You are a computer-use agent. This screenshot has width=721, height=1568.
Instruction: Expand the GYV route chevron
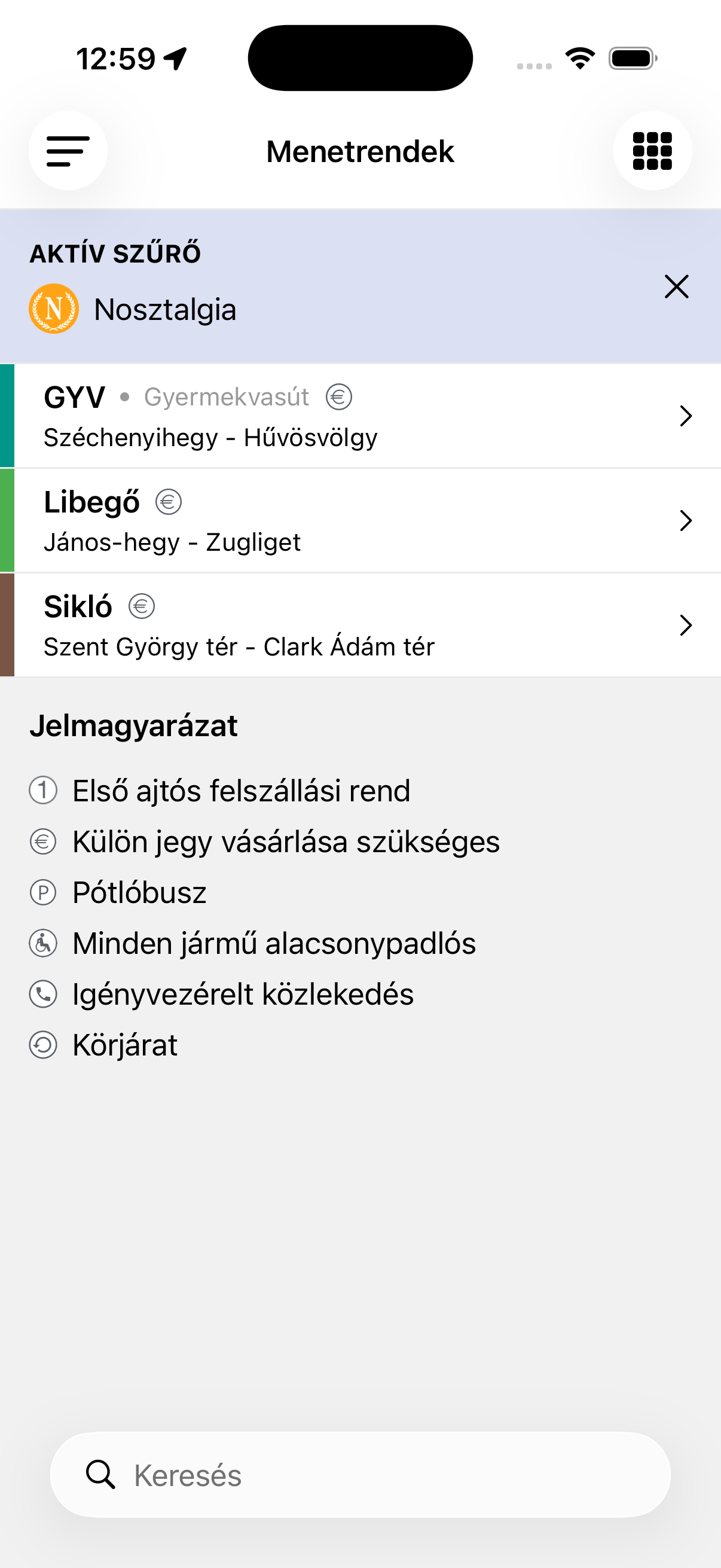(686, 416)
